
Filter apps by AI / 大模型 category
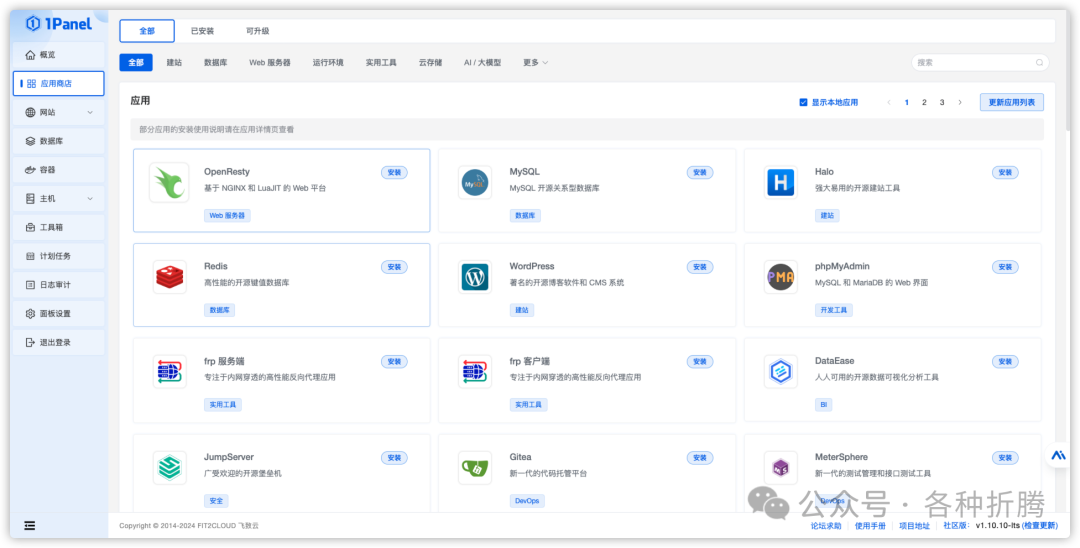coord(482,62)
